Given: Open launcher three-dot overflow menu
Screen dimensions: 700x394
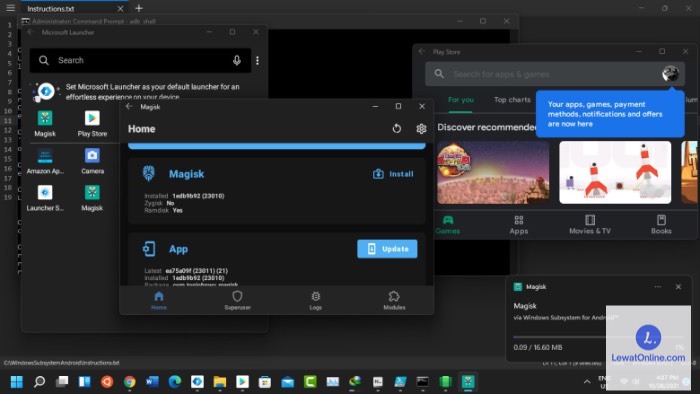Looking at the screenshot, I should [x=258, y=60].
